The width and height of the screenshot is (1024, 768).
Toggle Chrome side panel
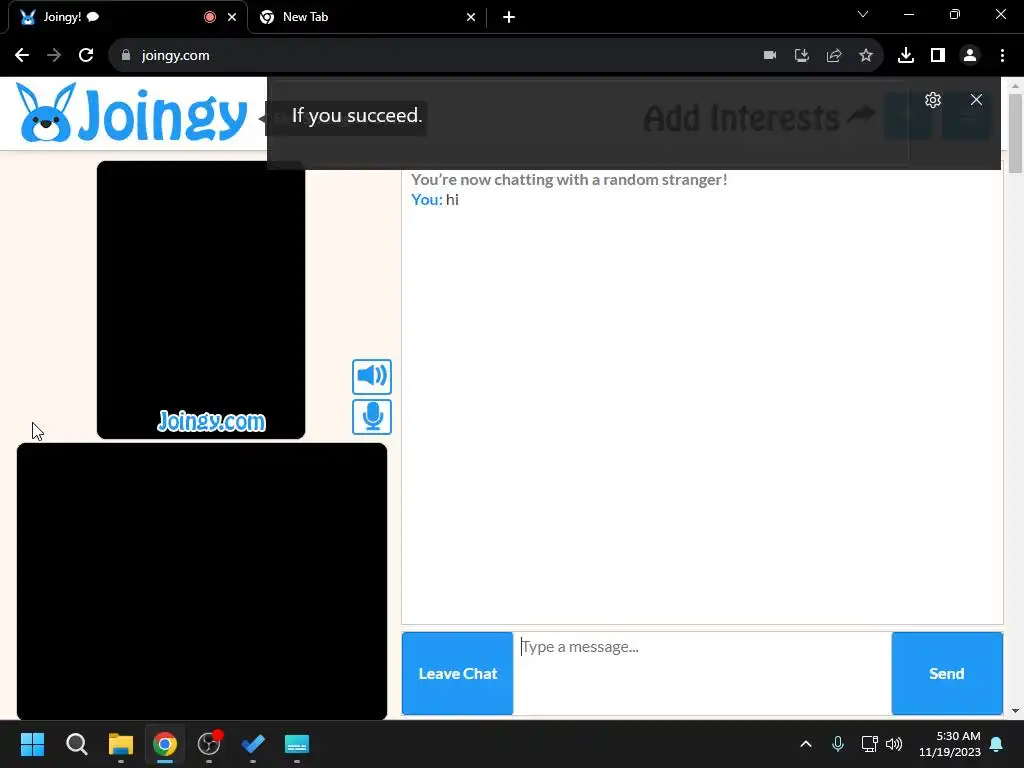[938, 56]
